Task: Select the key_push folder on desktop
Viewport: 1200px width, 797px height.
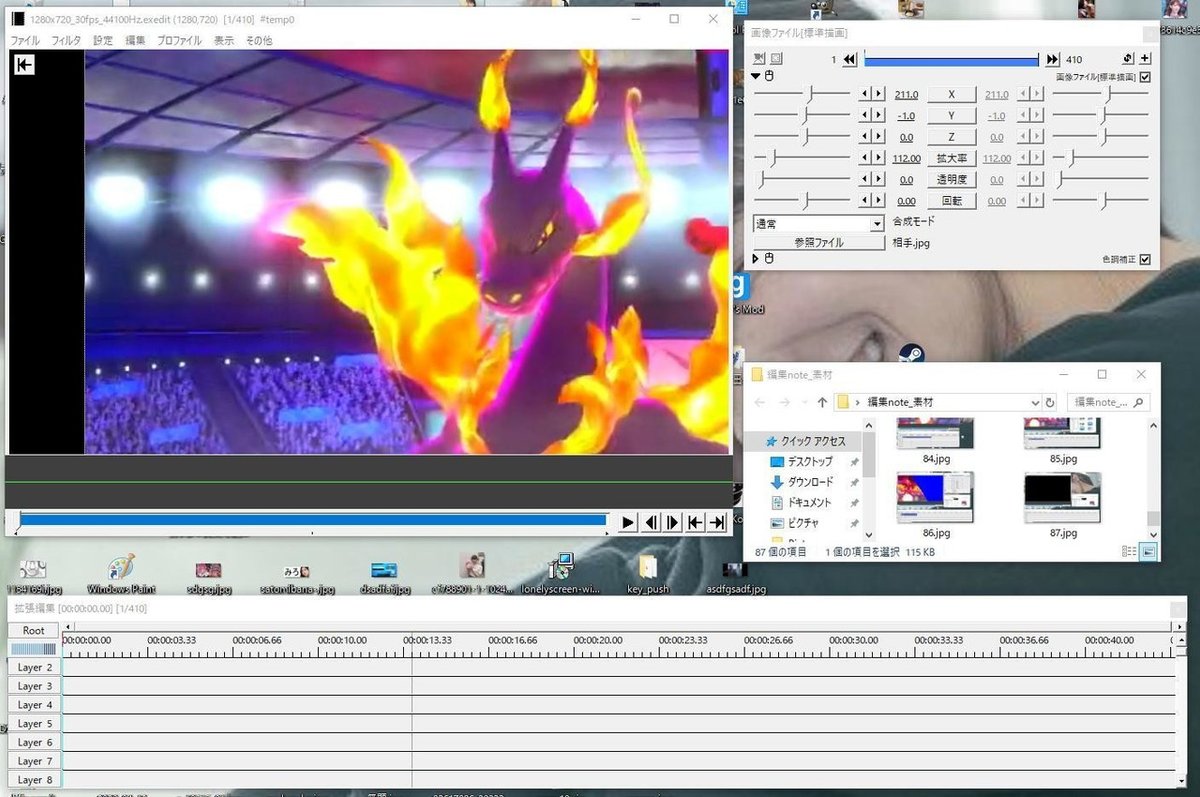Action: [x=647, y=575]
